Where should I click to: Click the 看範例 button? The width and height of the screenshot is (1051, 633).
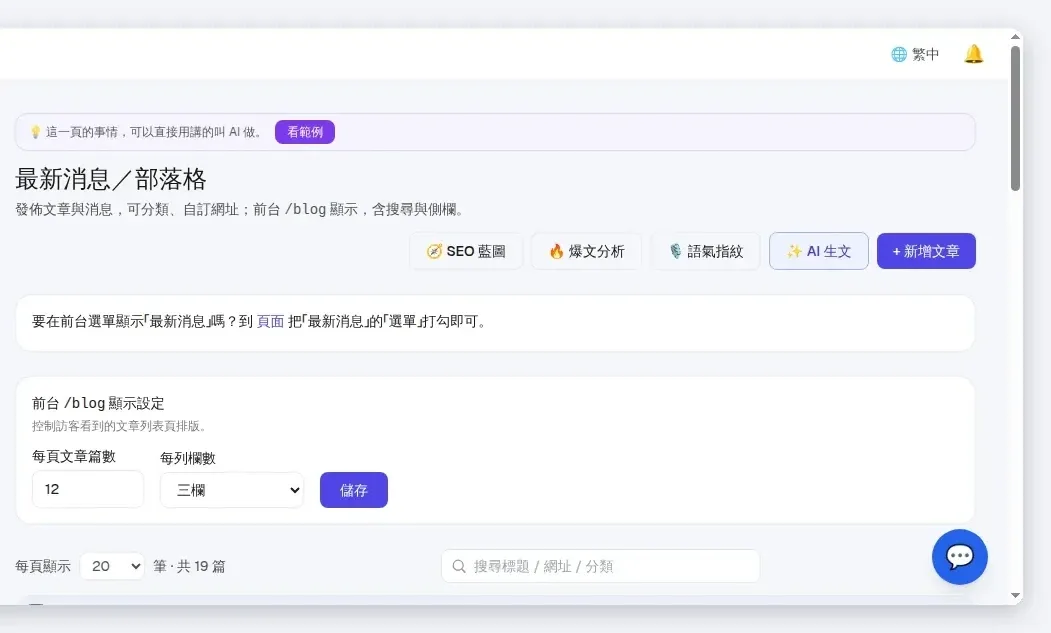(305, 132)
